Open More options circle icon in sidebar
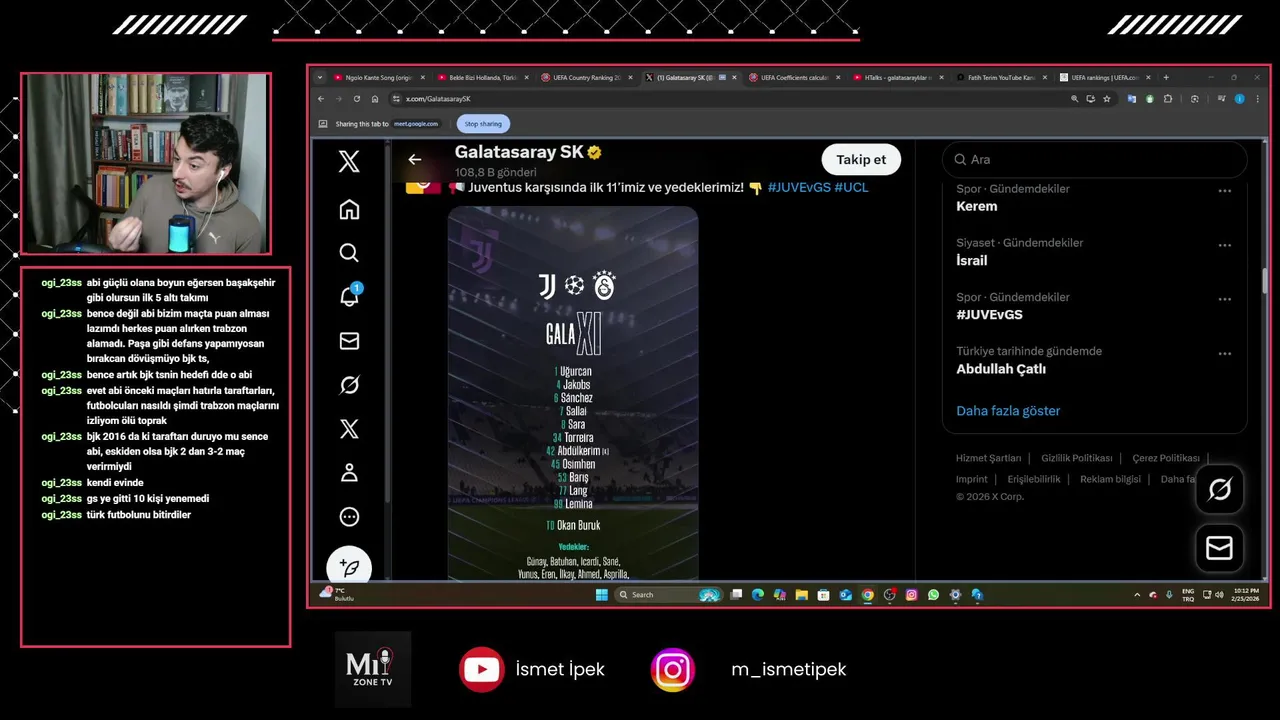1280x720 pixels. 349,517
